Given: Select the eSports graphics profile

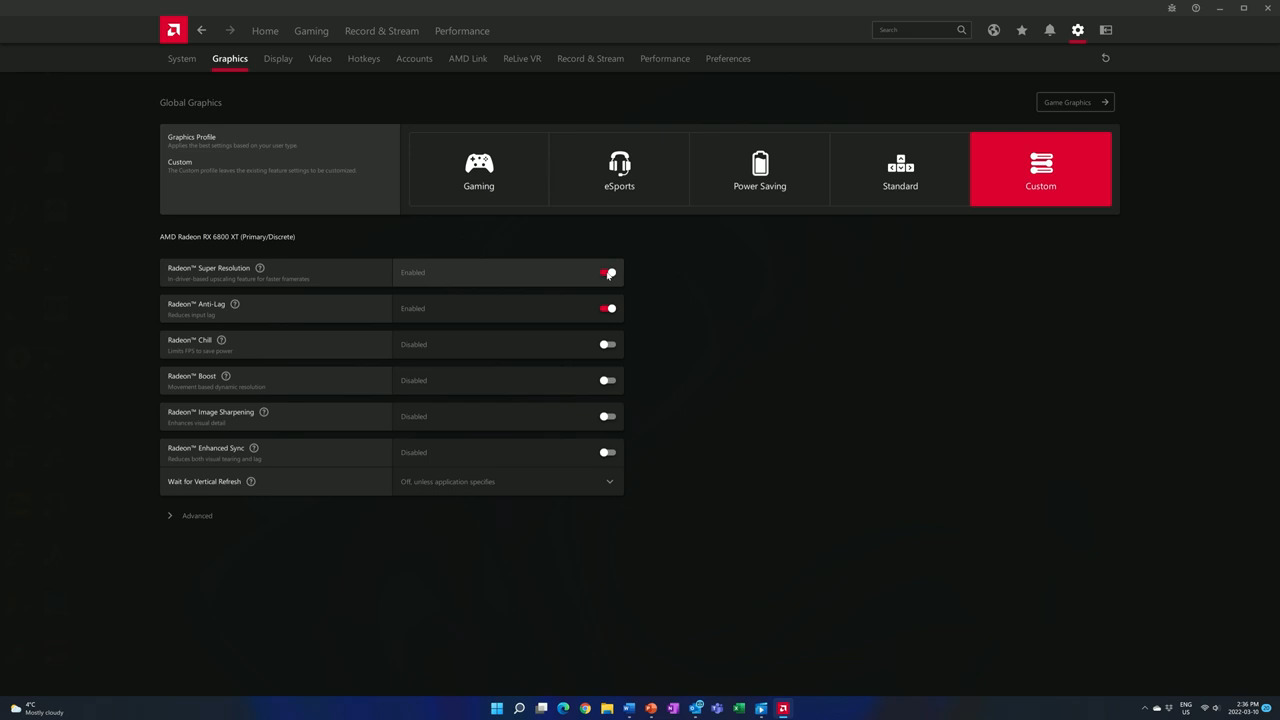Looking at the screenshot, I should tap(619, 170).
